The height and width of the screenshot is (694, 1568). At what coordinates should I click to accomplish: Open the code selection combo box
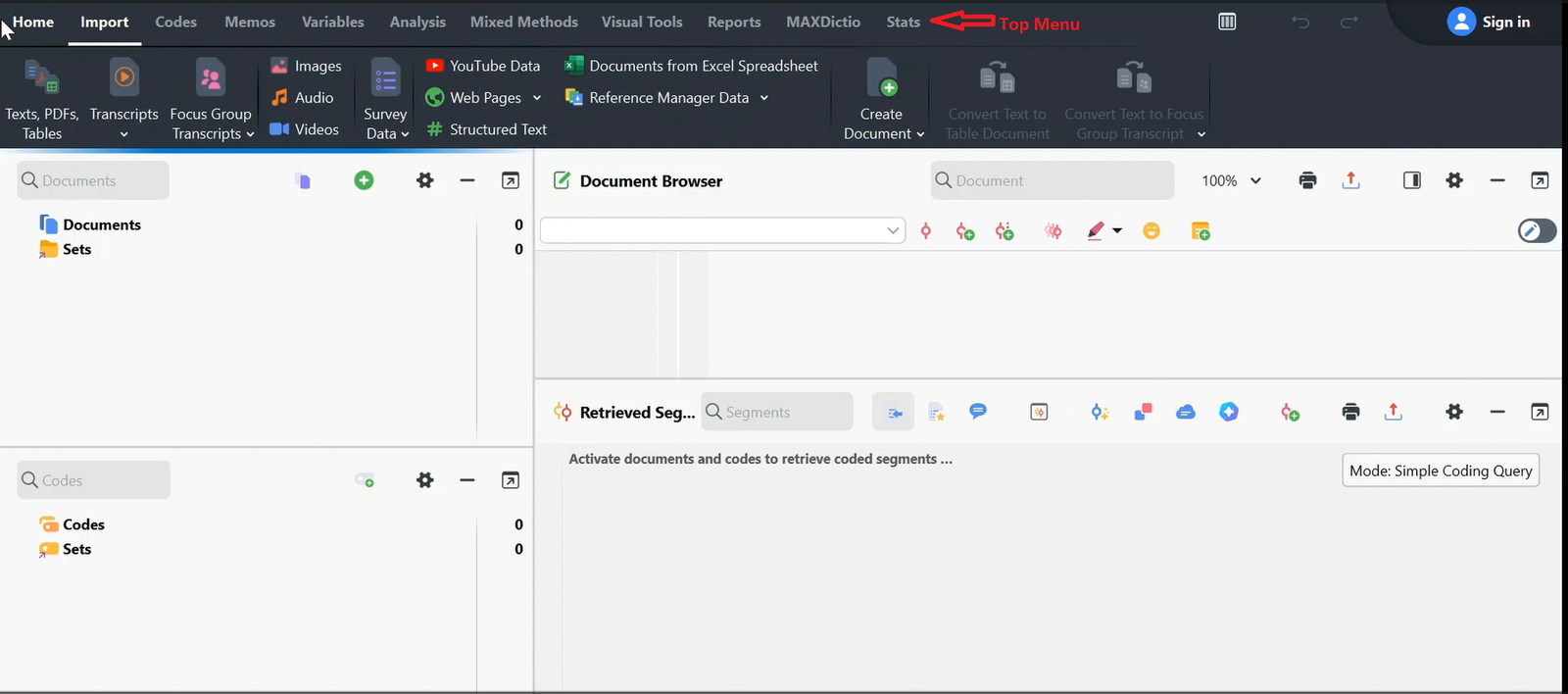pos(722,230)
